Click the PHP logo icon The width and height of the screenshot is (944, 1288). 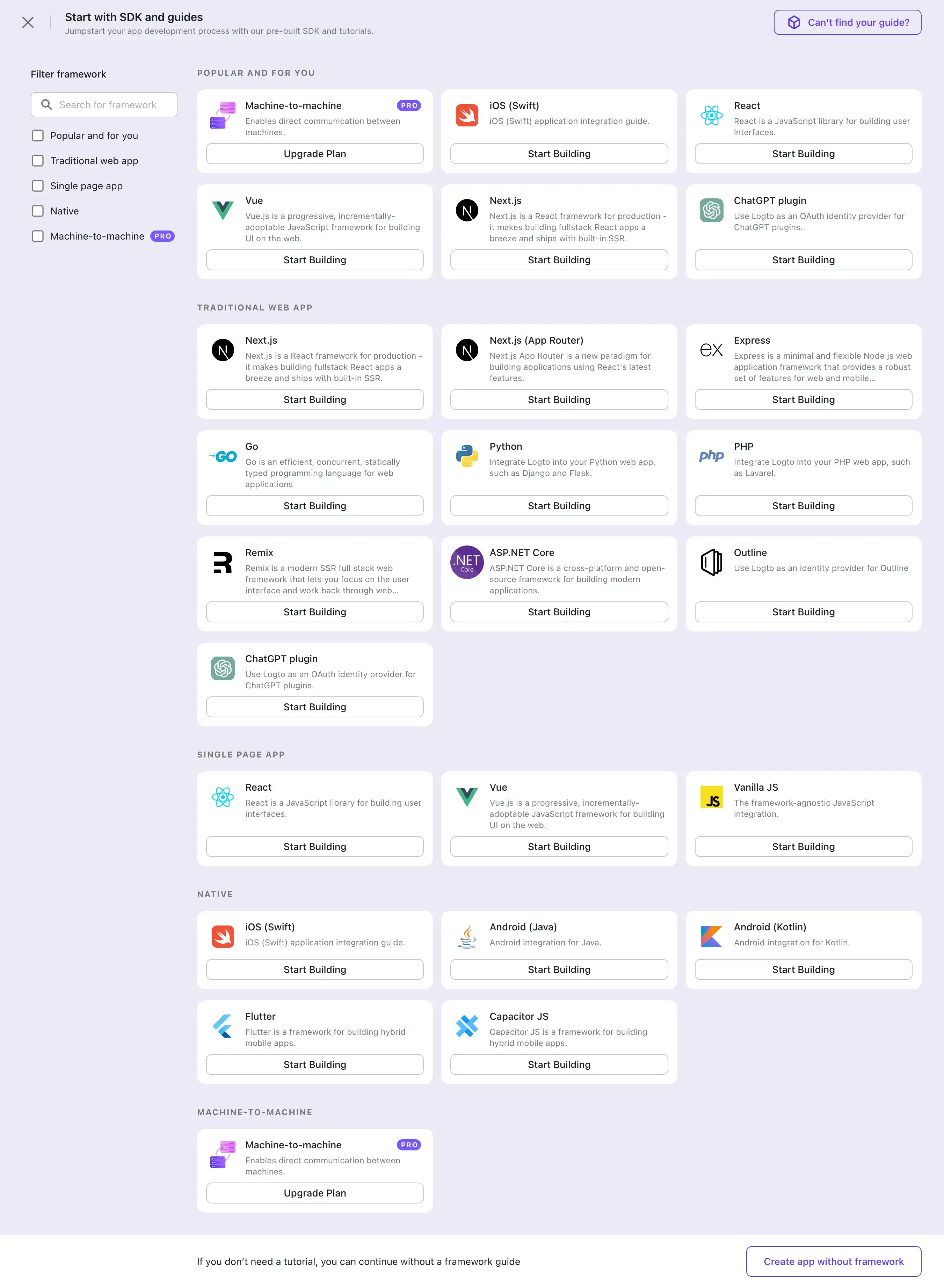pyautogui.click(x=711, y=456)
